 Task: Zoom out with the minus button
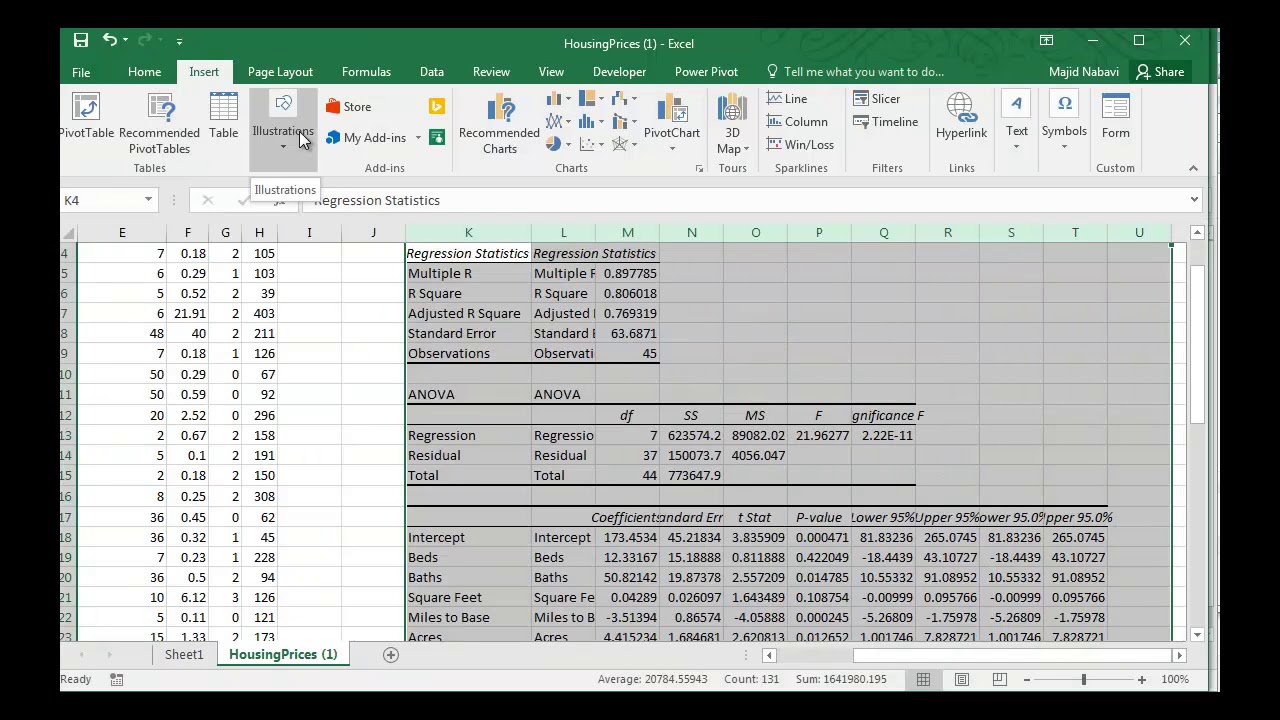(1027, 680)
